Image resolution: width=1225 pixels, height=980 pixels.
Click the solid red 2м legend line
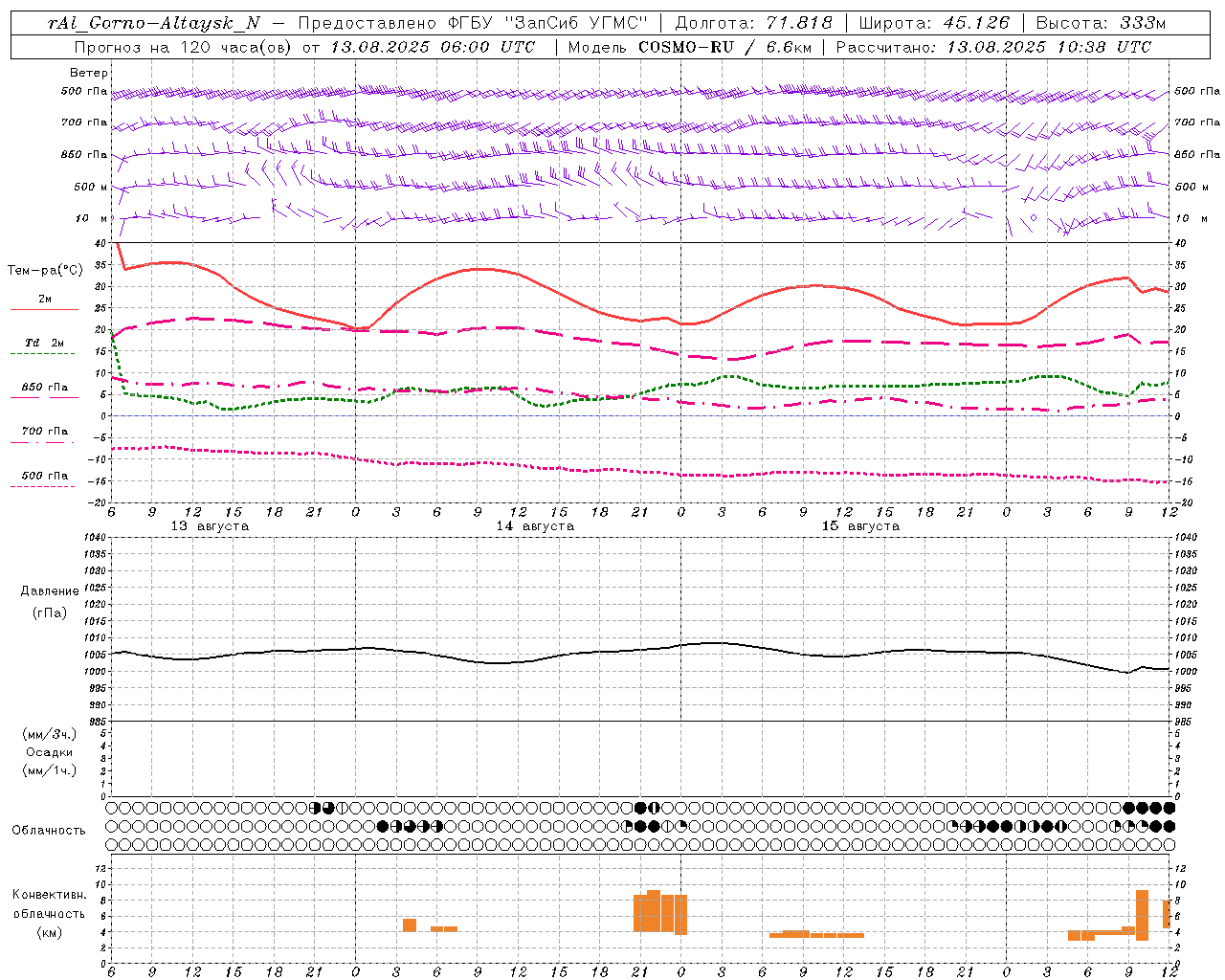point(44,309)
